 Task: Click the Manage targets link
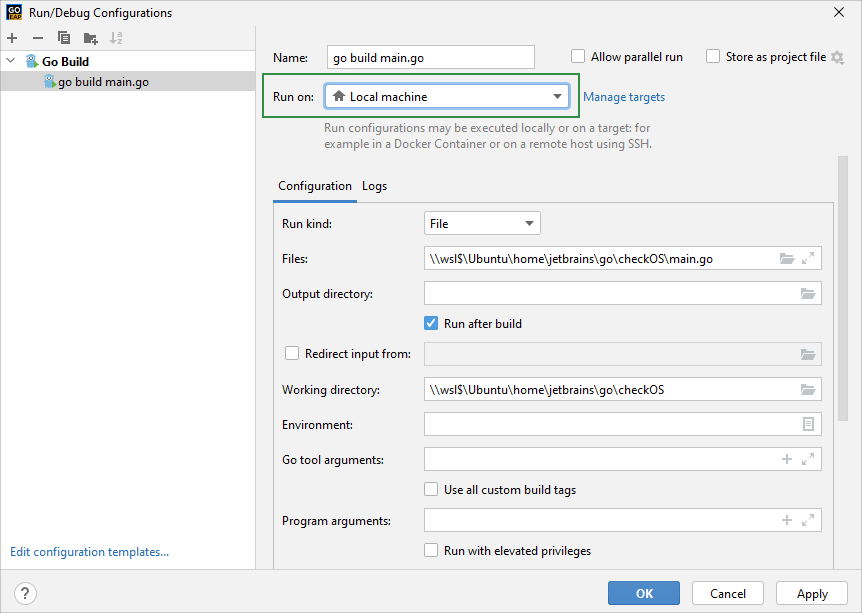click(x=624, y=97)
